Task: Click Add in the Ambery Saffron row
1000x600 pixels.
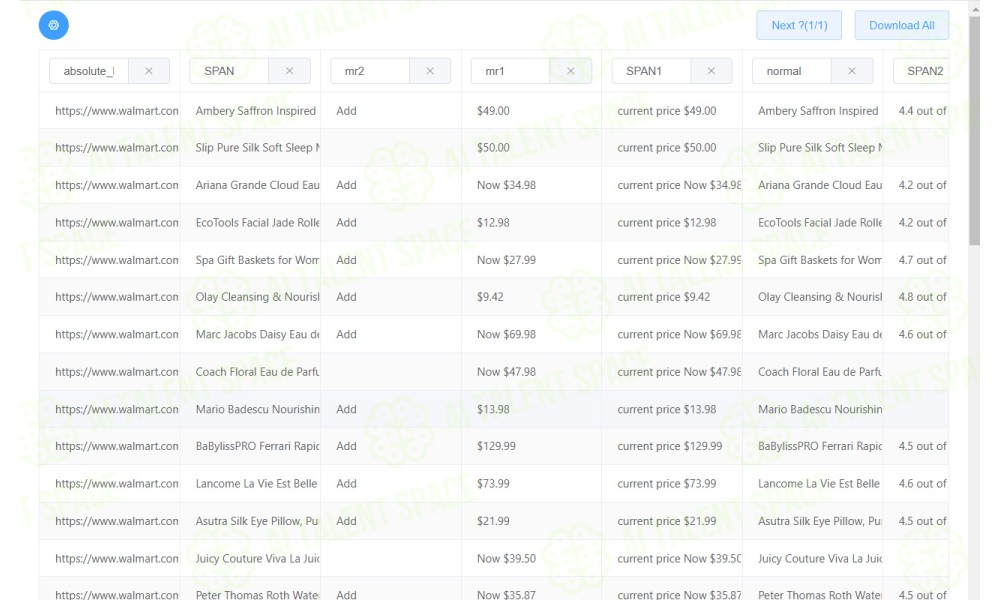Action: [x=346, y=111]
